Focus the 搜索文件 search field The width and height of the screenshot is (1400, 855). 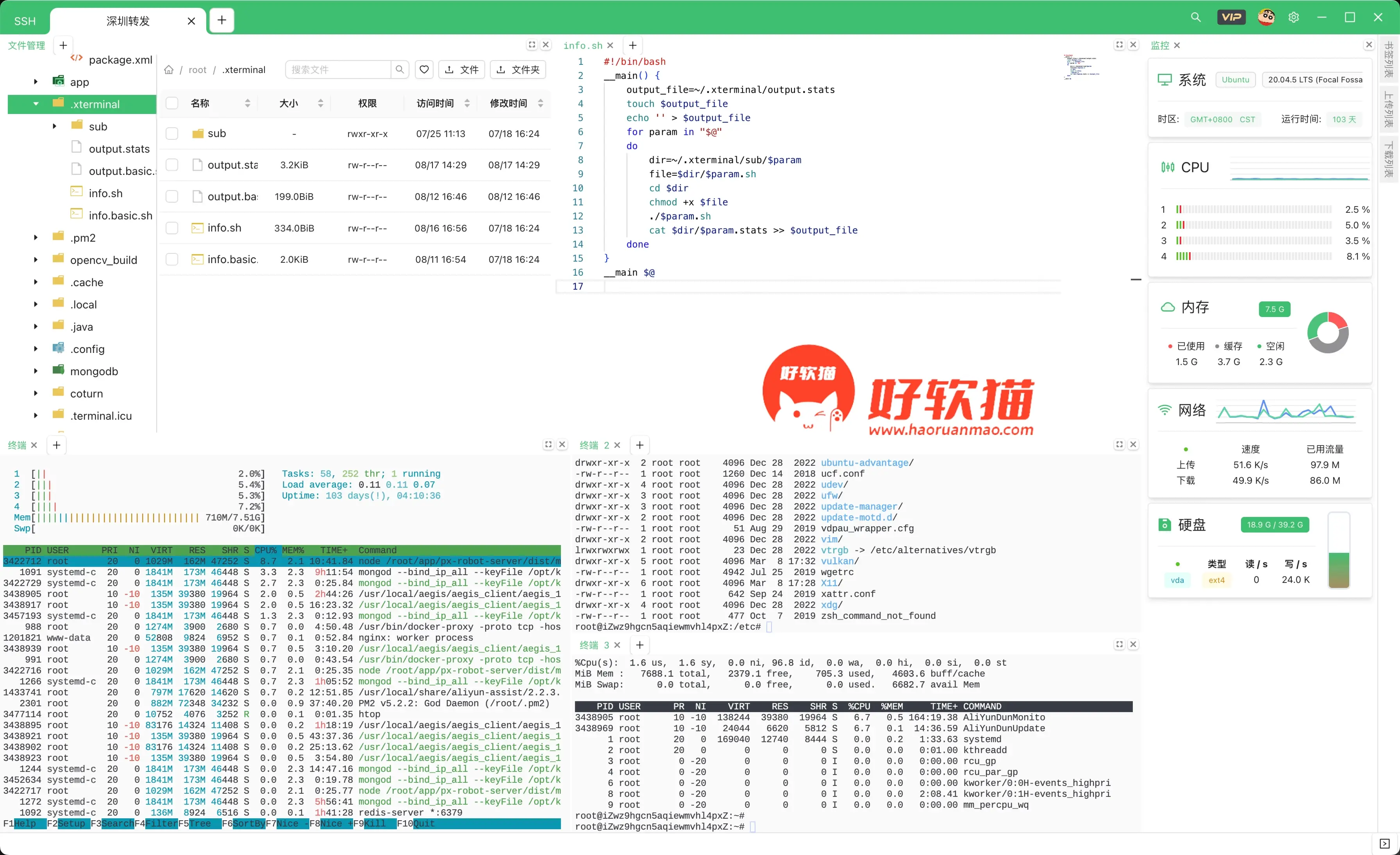[338, 70]
